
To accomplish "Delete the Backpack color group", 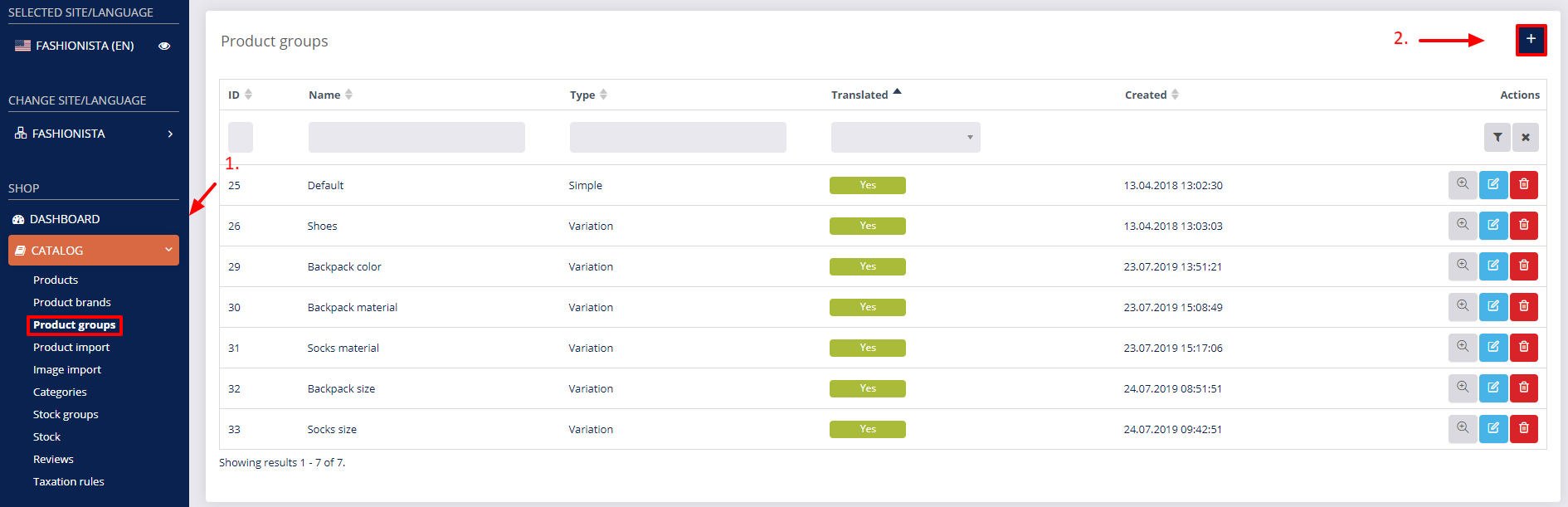I will [1524, 266].
